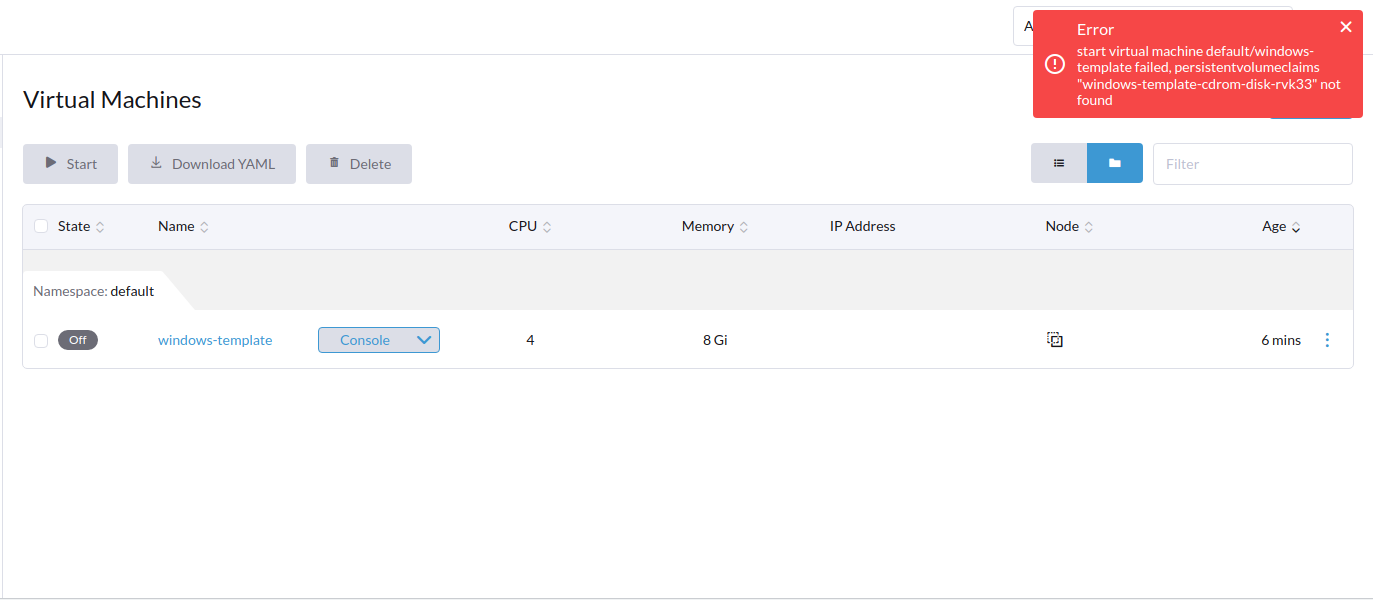Open the Console dropdown
The height and width of the screenshot is (600, 1373).
click(x=426, y=340)
